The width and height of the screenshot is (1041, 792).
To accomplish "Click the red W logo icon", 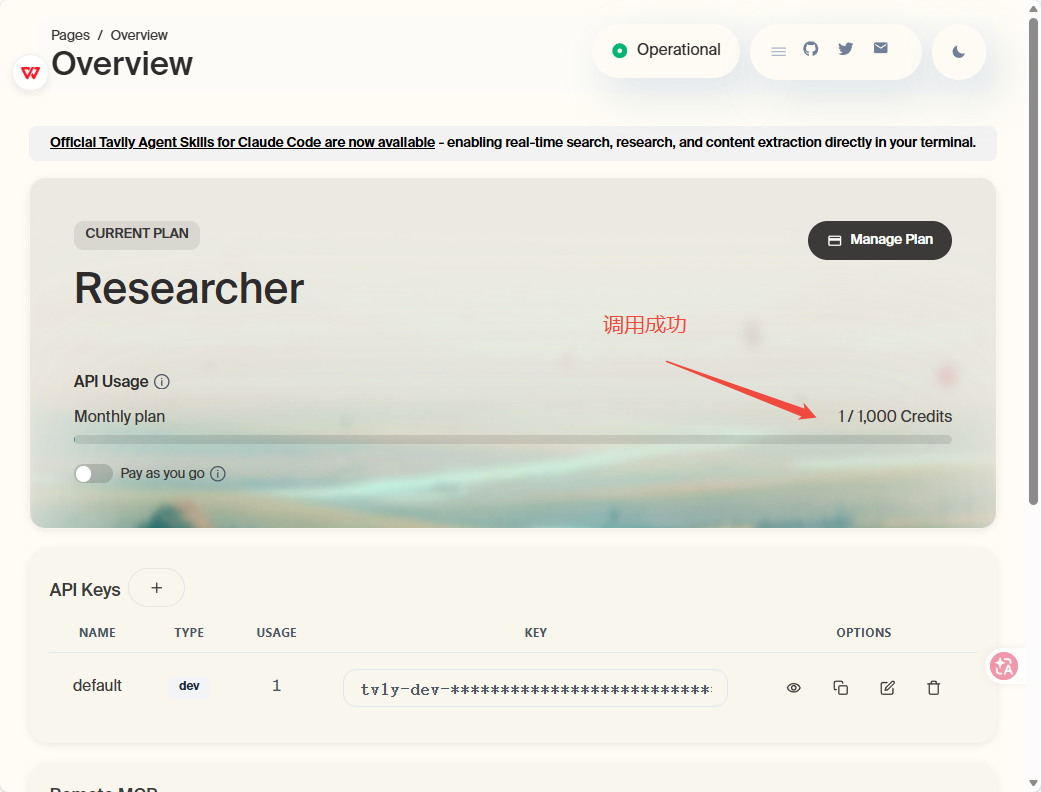I will click(31, 72).
